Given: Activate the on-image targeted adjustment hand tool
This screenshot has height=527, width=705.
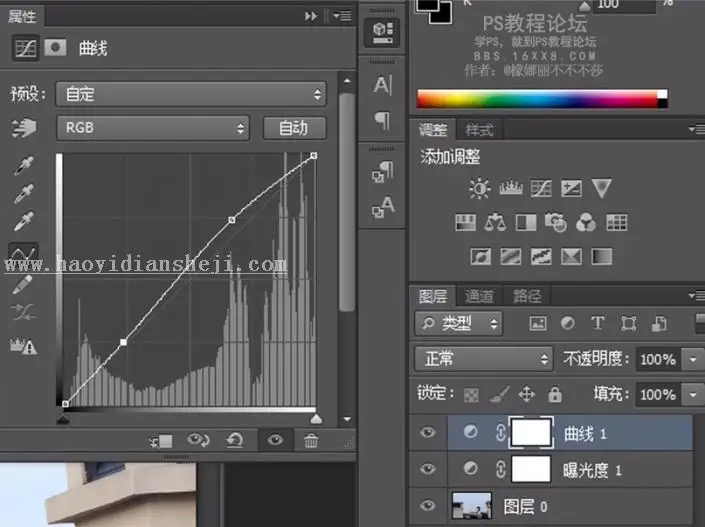Looking at the screenshot, I should 24,128.
